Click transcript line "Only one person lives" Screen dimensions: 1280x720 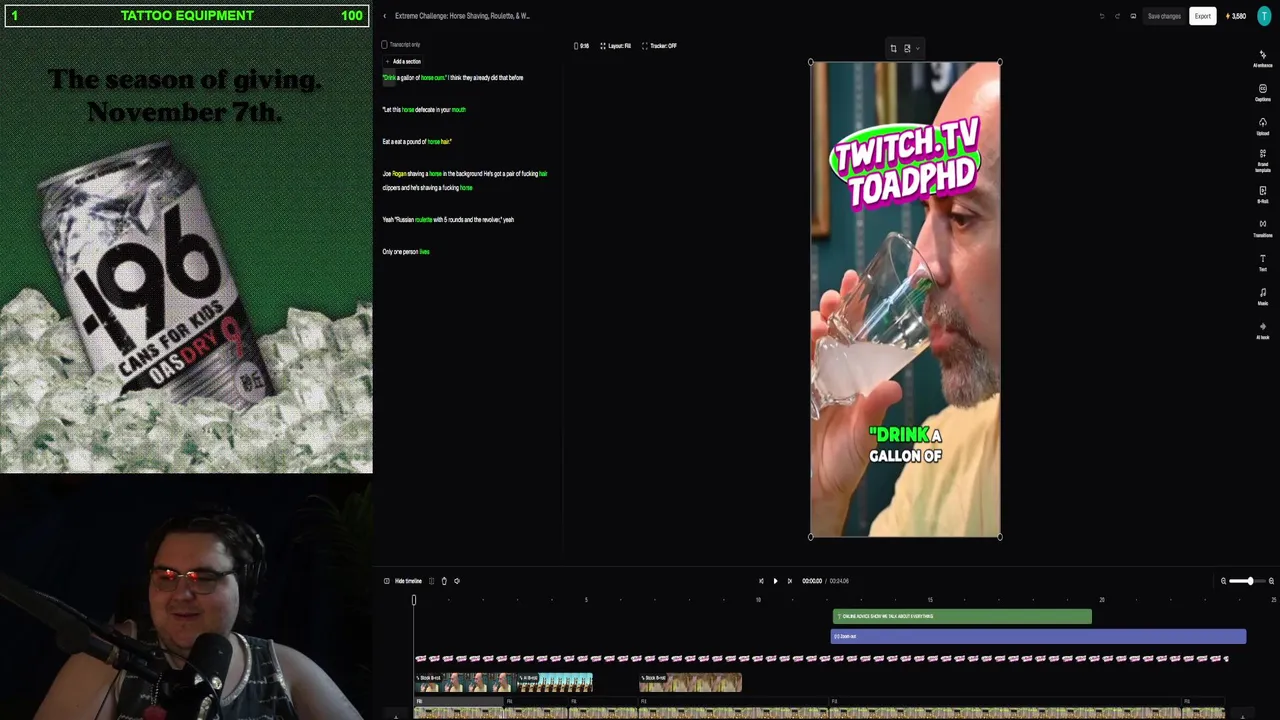(406, 252)
